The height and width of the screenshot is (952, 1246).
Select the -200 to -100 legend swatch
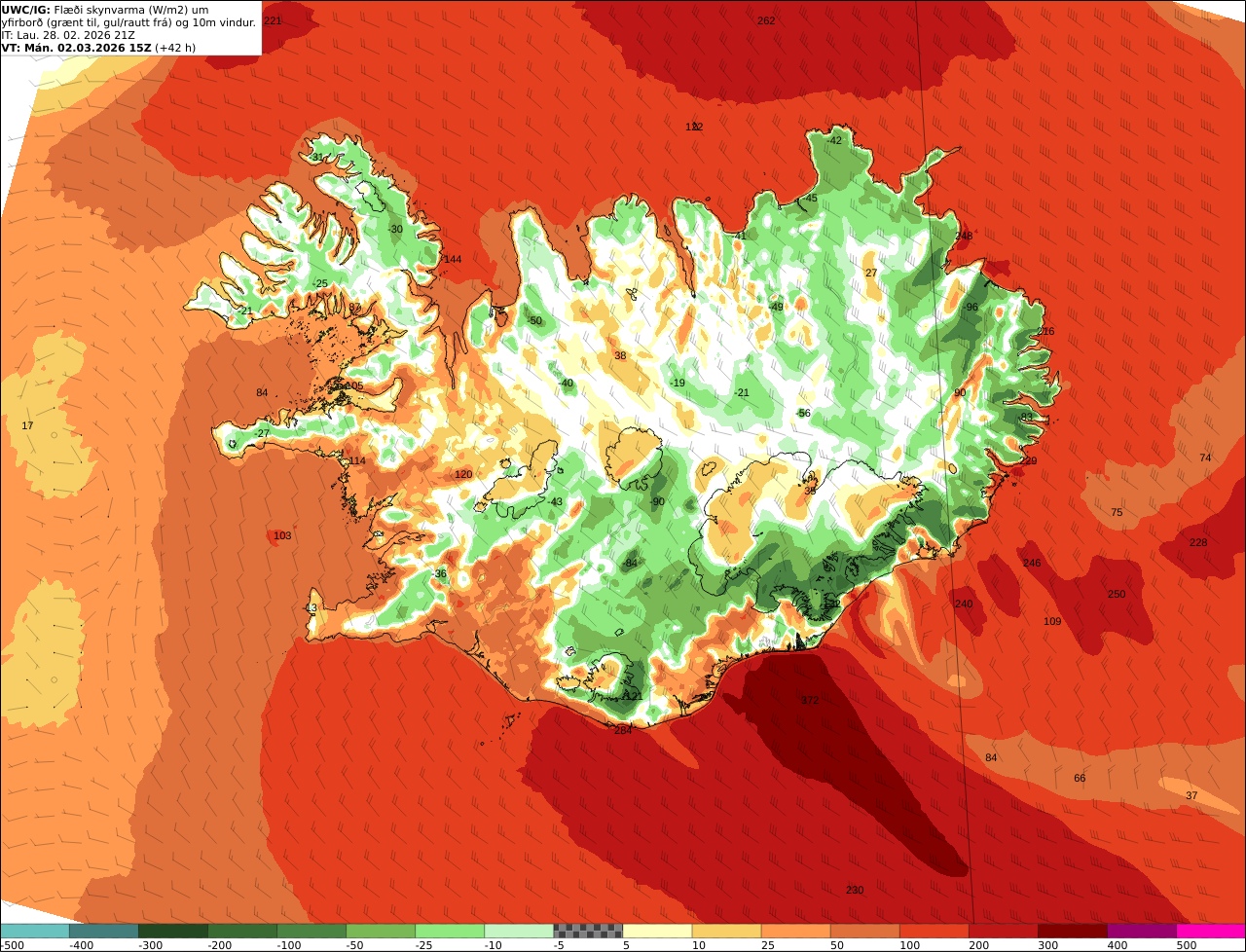242,931
